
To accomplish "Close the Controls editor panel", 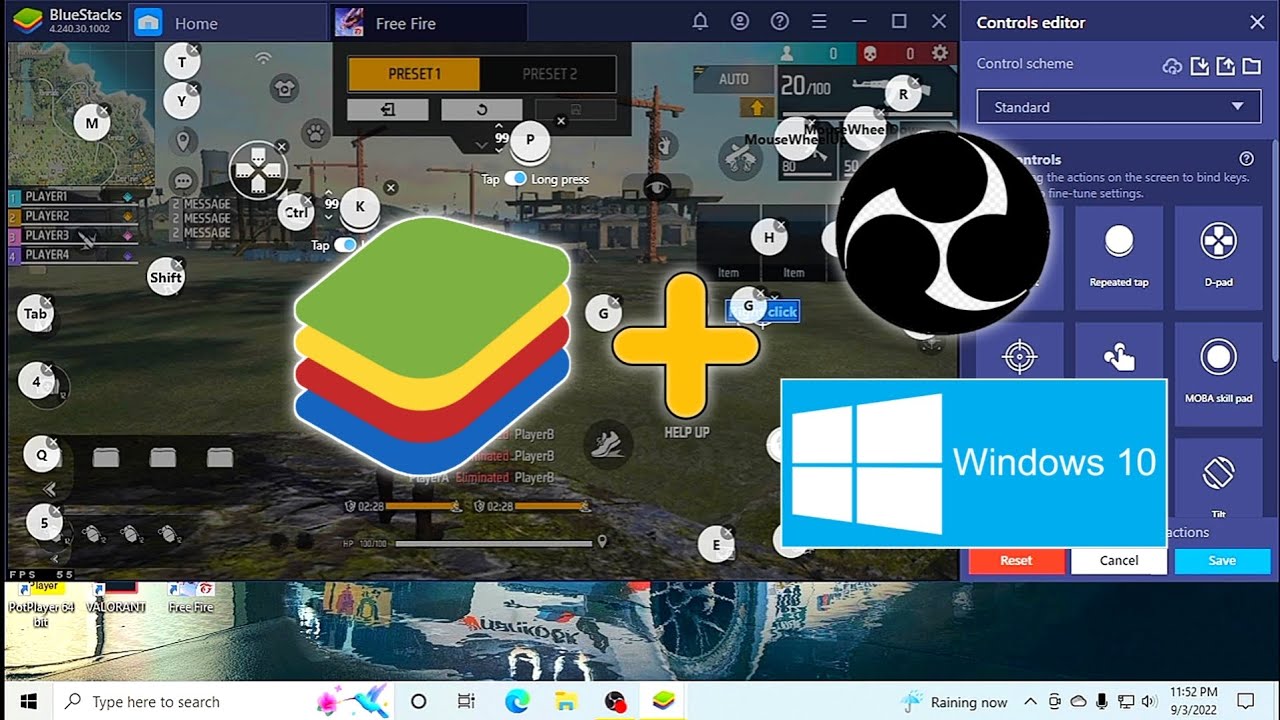I will click(1257, 22).
